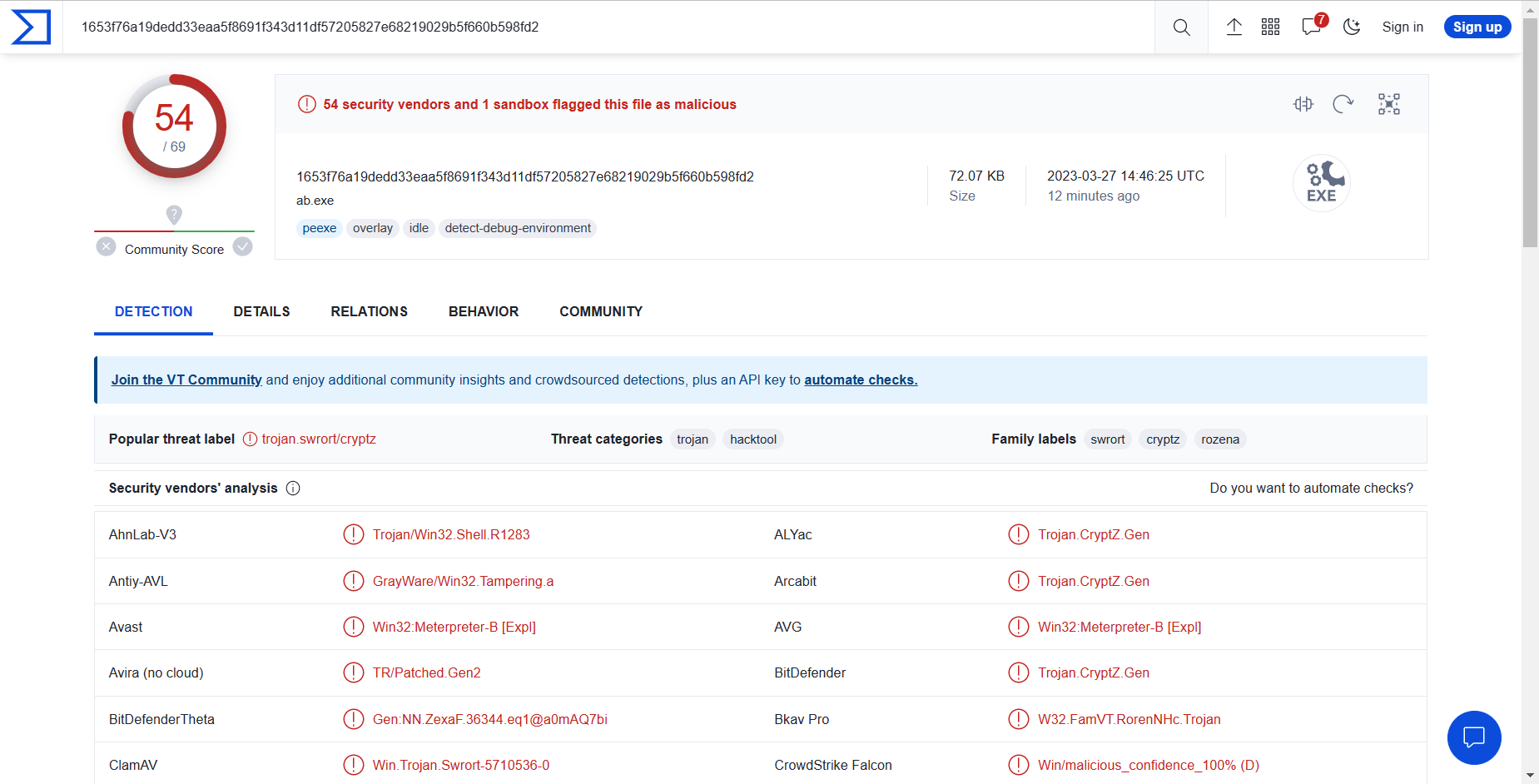The width and height of the screenshot is (1539, 784).
Task: Click the reanalyze refresh icon
Action: 1343,104
